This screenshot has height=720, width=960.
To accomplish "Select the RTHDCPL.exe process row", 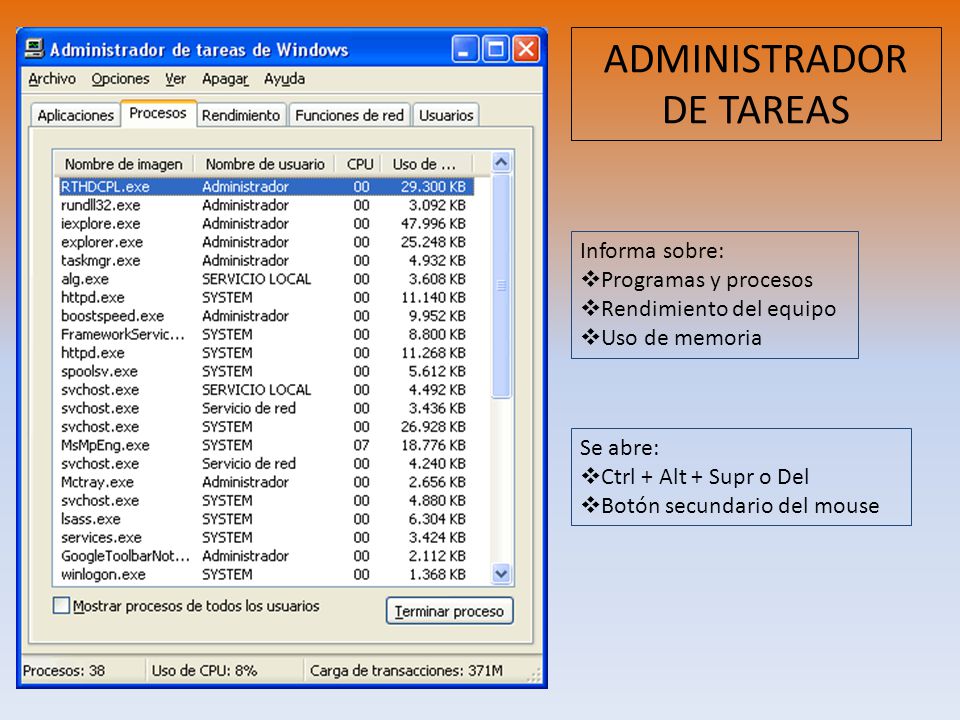I will [266, 186].
